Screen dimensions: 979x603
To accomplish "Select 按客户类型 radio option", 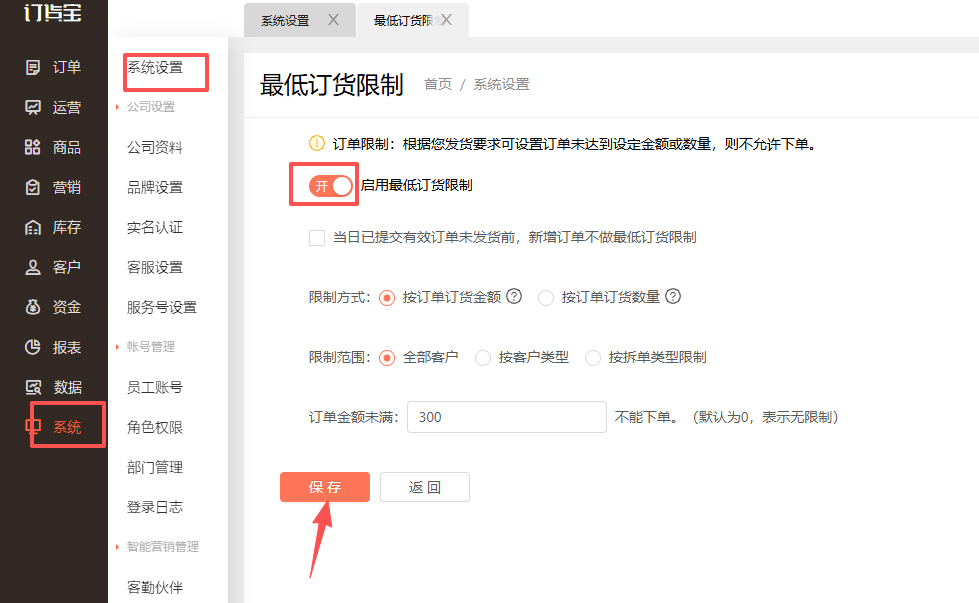I will pos(483,358).
